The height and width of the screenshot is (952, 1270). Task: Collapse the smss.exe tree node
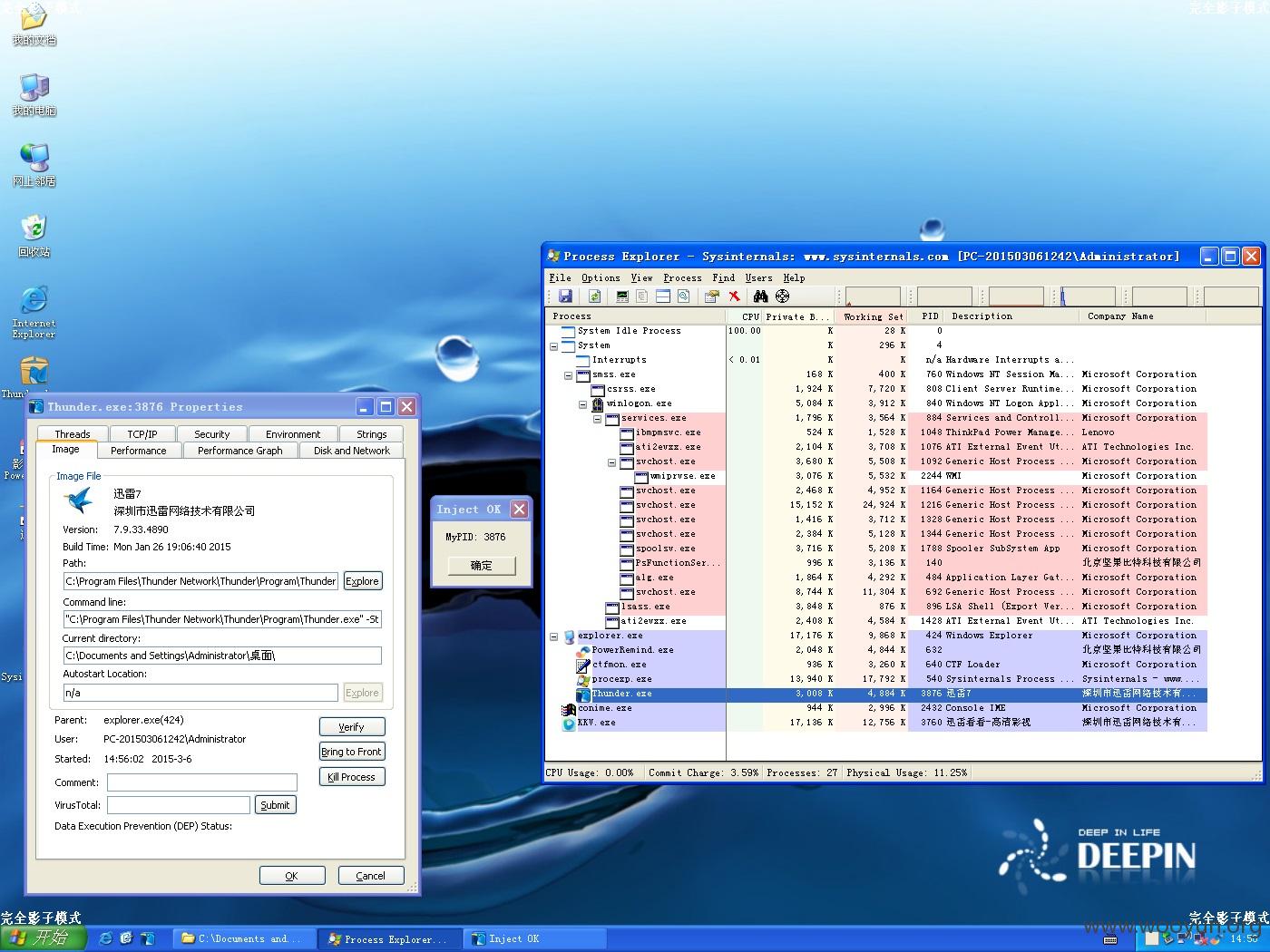[x=569, y=374]
